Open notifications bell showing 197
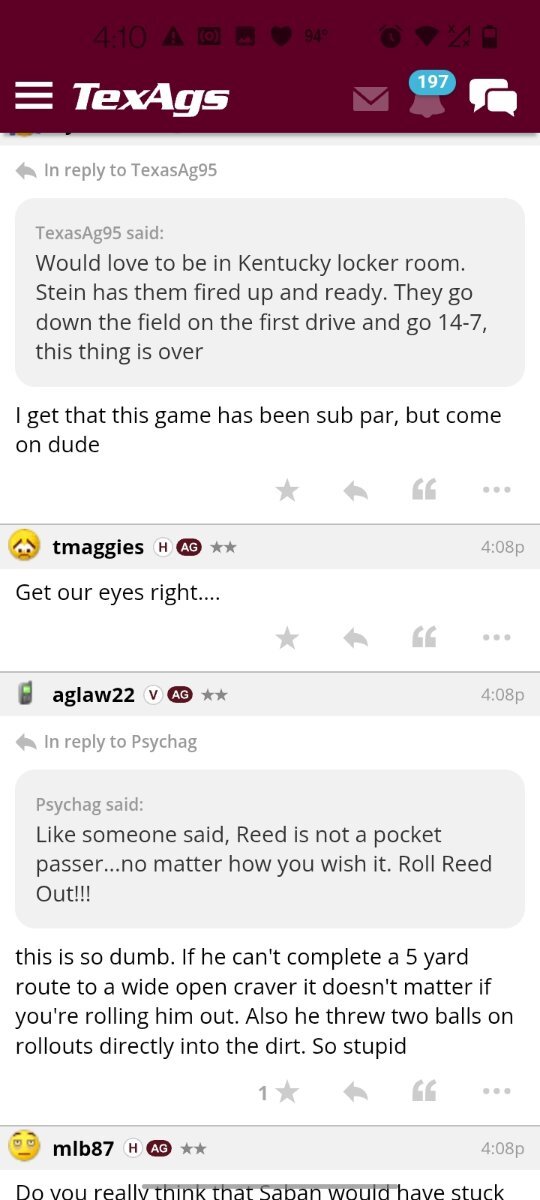Image resolution: width=540 pixels, height=1200 pixels. click(x=428, y=96)
